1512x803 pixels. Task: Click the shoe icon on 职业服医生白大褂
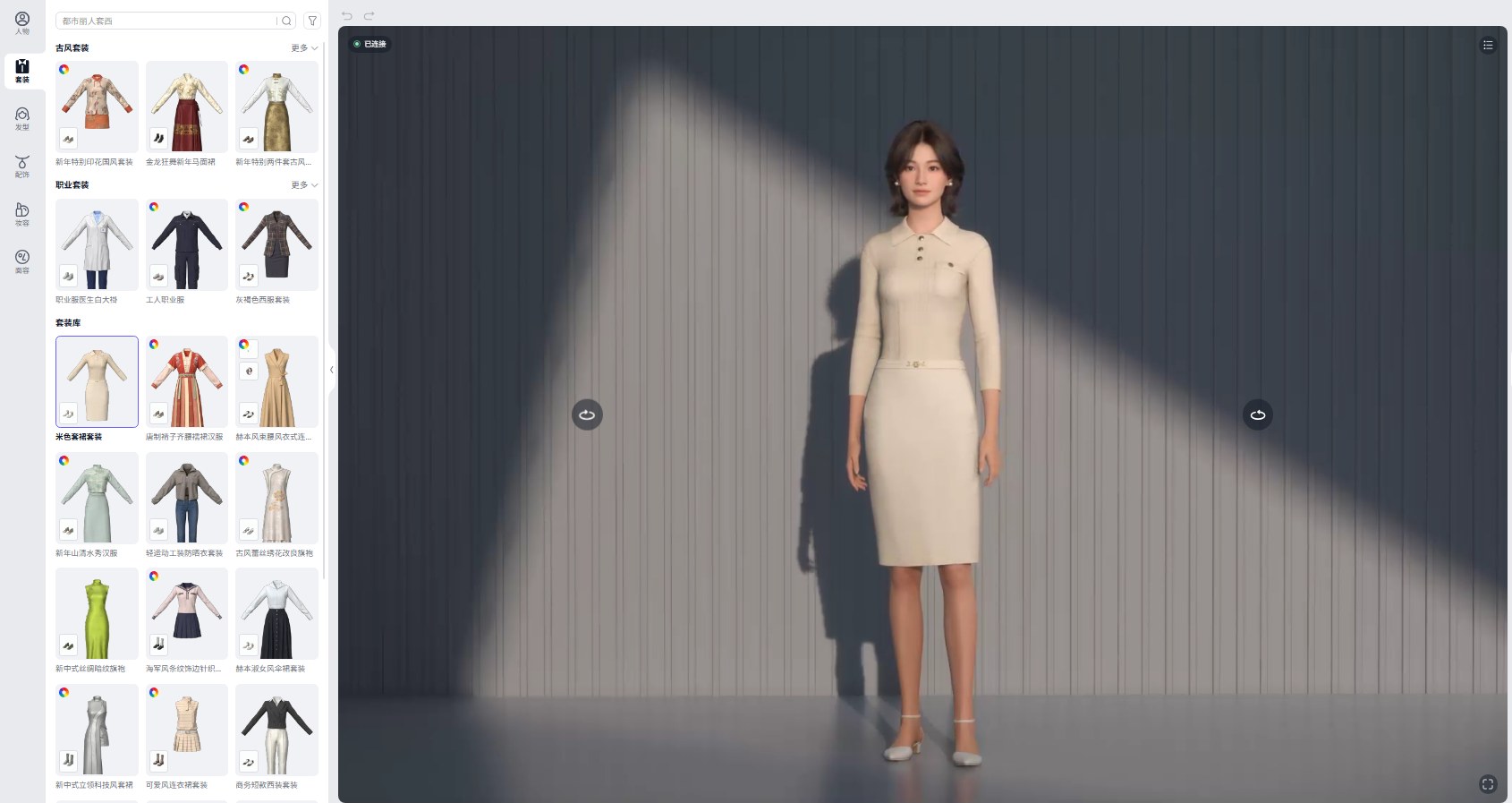pyautogui.click(x=69, y=276)
